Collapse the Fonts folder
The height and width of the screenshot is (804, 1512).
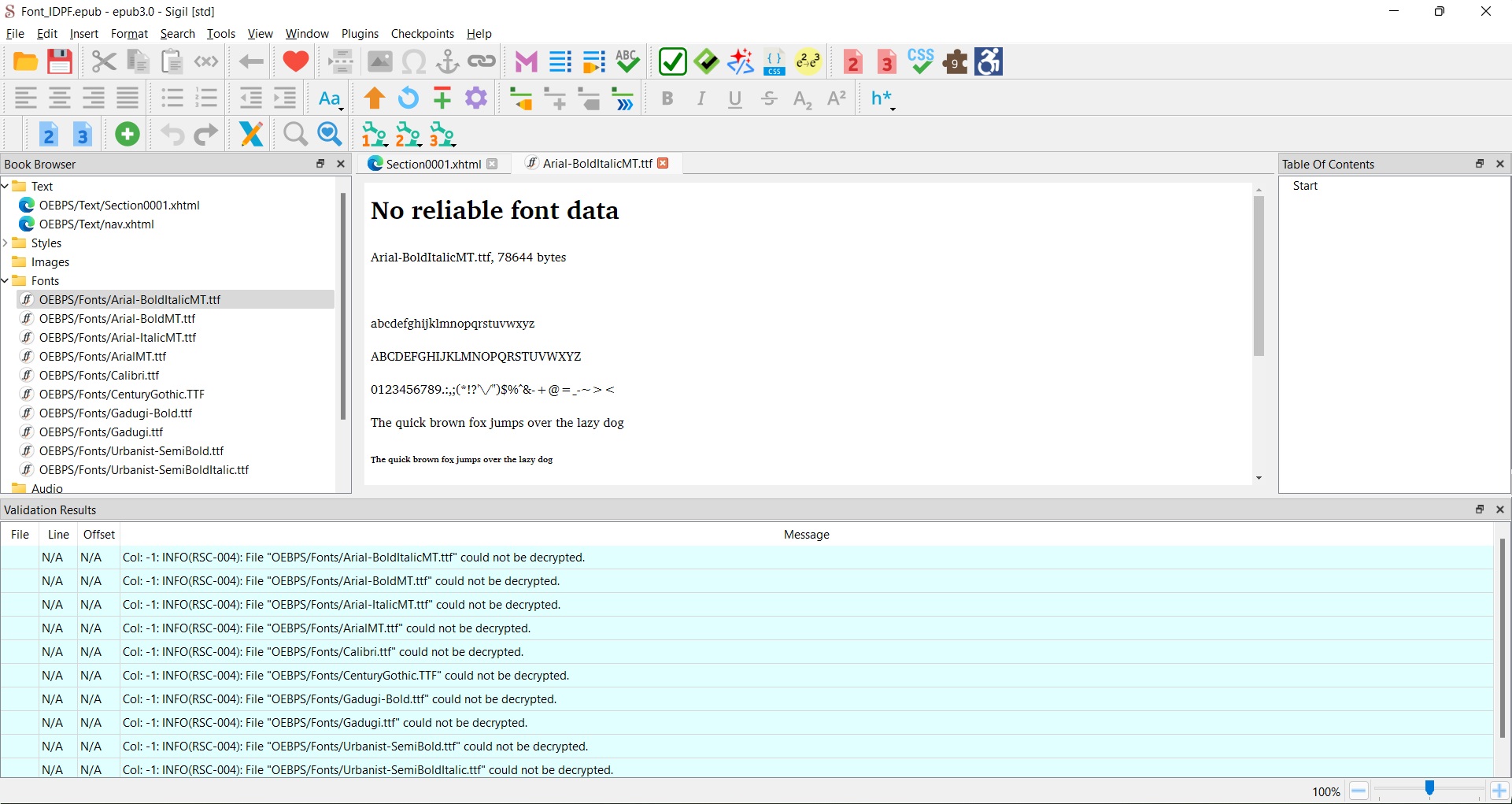point(5,281)
